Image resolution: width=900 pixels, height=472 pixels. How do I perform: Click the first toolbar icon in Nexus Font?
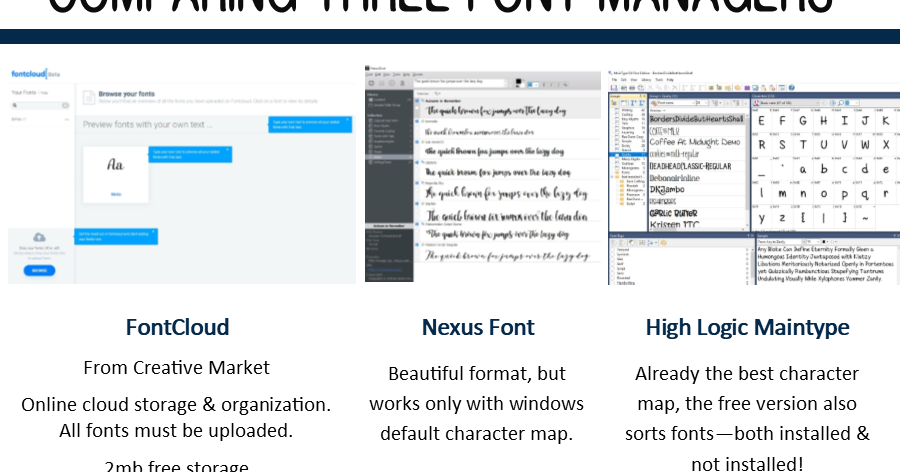click(371, 83)
